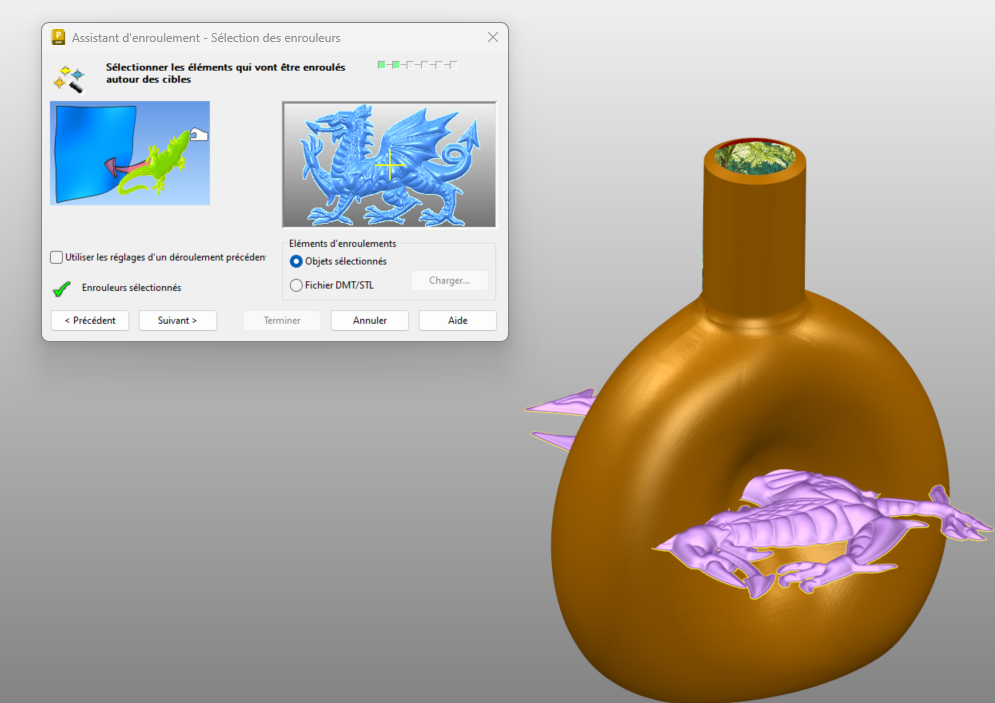Click the Enrouleurs sélectionnés status text
This screenshot has height=703, width=995.
[x=131, y=287]
